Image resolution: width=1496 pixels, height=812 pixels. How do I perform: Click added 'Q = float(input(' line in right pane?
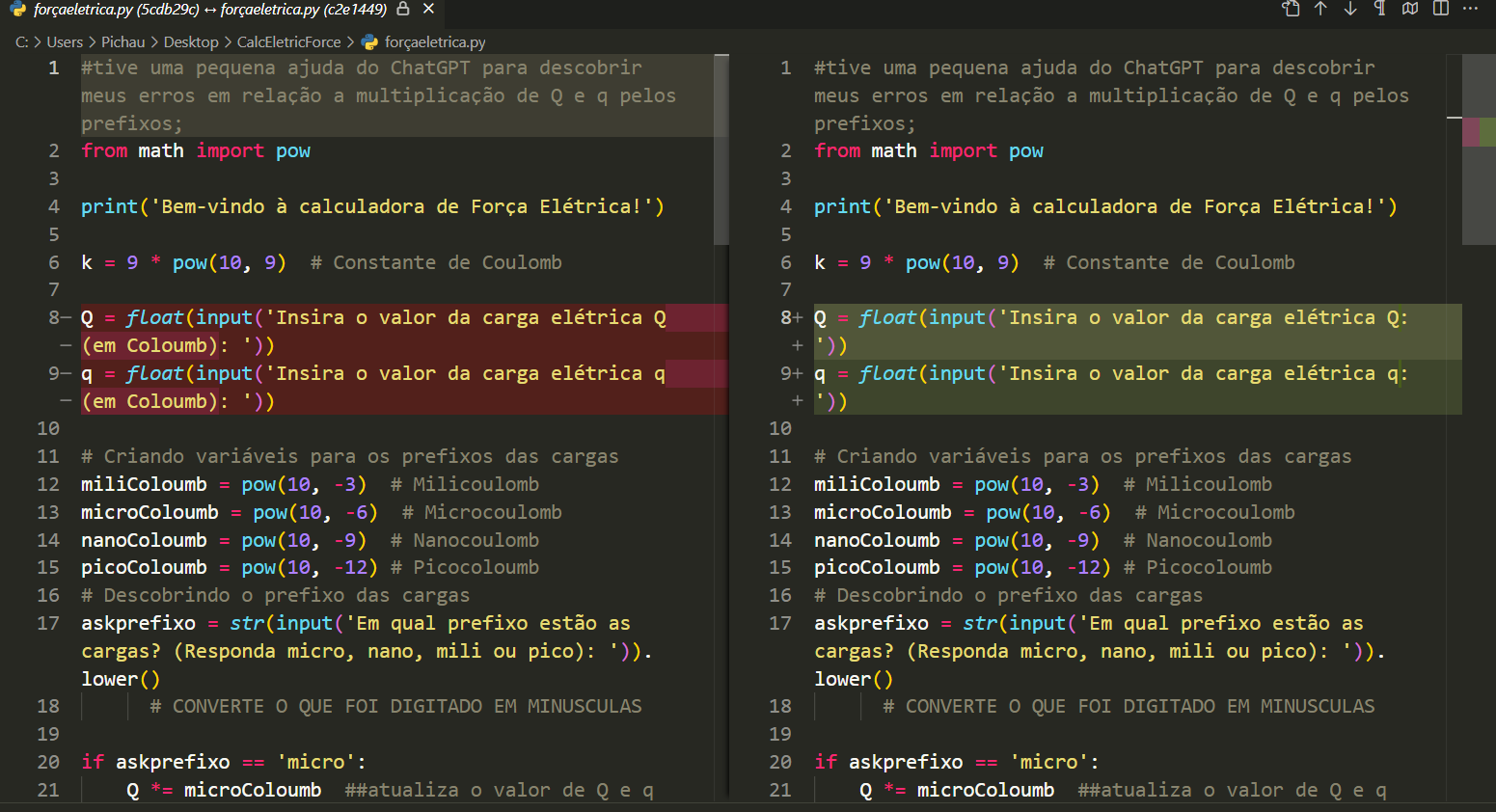(x=1111, y=317)
